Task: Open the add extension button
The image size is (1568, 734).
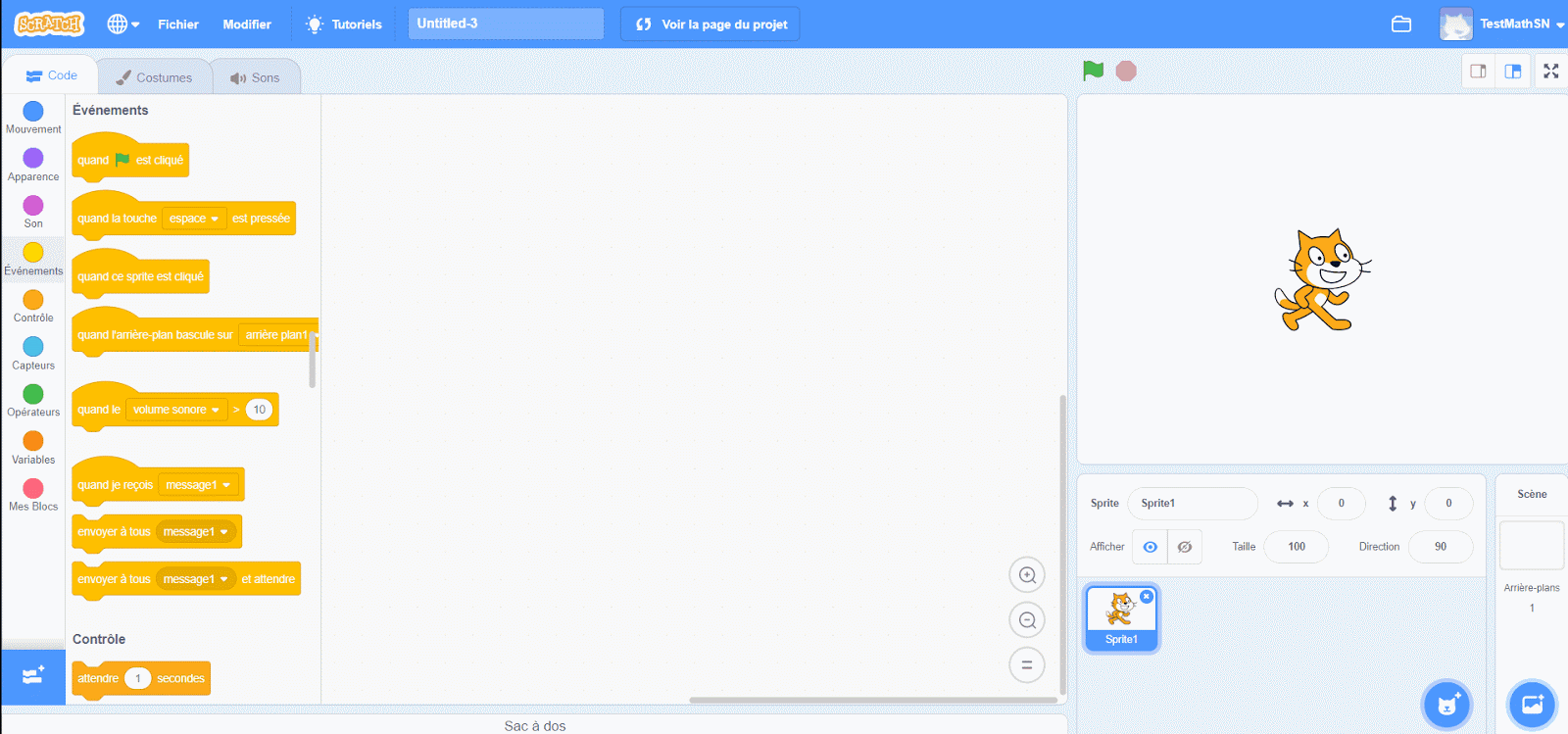Action: pyautogui.click(x=33, y=676)
